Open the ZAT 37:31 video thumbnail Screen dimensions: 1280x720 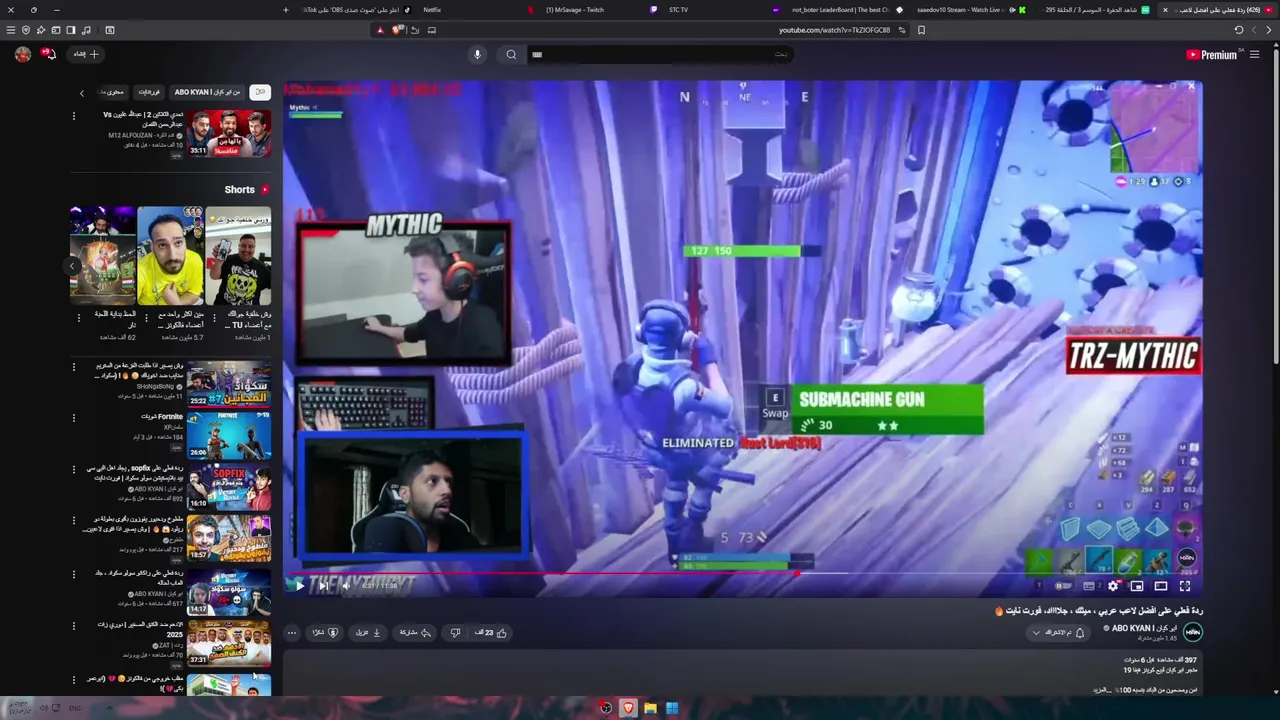tap(229, 644)
